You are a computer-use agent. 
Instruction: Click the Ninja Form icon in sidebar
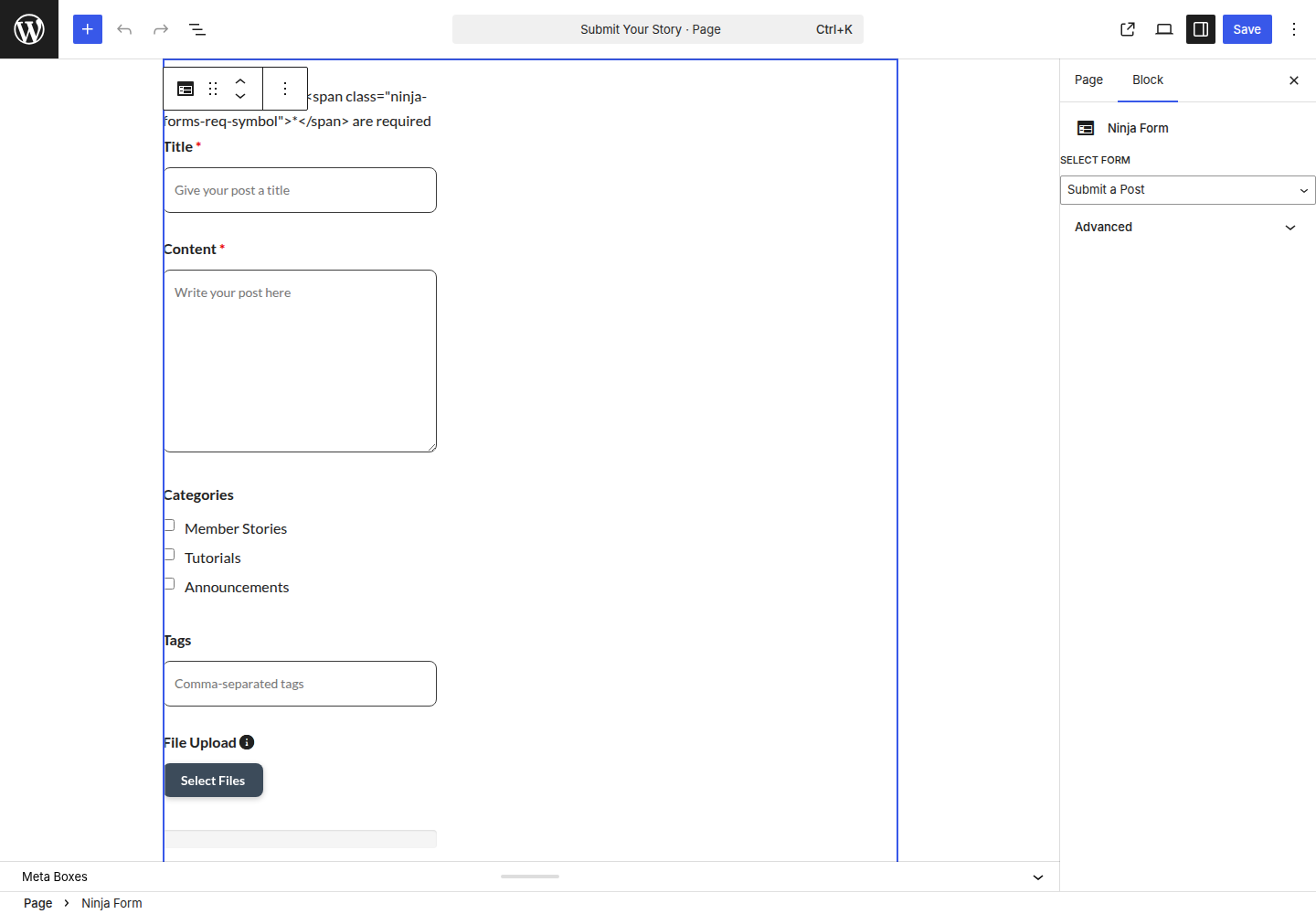(x=1086, y=128)
